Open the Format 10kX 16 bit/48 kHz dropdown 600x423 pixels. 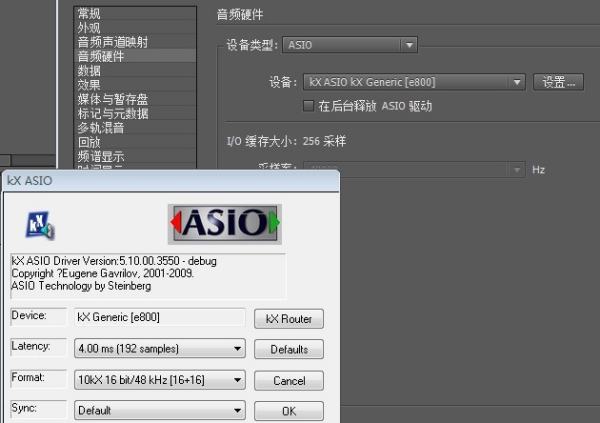[160, 380]
